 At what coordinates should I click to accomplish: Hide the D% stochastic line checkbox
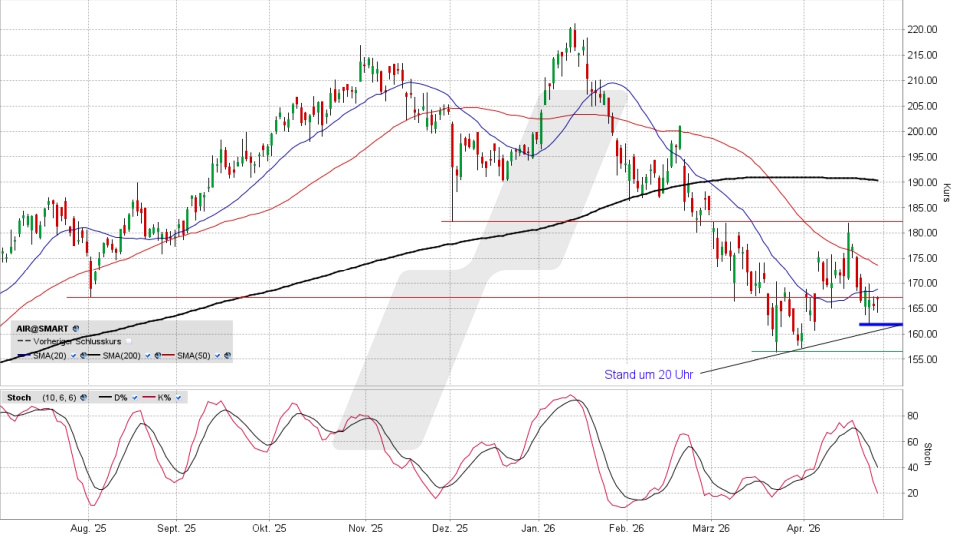point(135,397)
